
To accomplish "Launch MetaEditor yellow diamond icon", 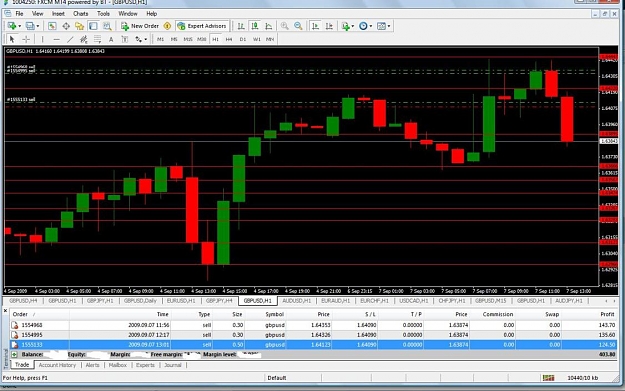I will (x=167, y=26).
